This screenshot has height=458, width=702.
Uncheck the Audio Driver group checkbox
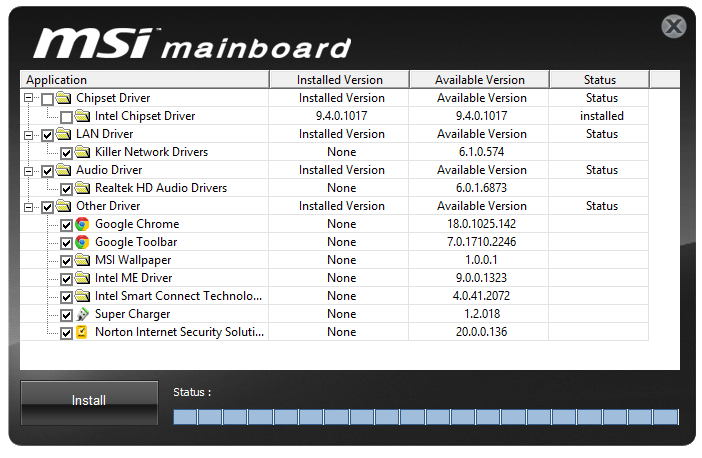(x=47, y=171)
